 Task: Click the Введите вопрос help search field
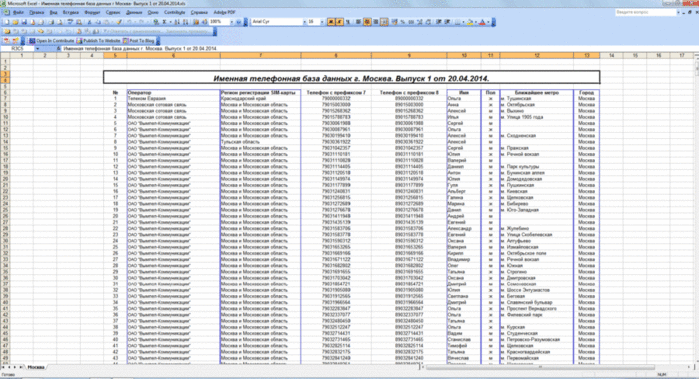coord(646,12)
